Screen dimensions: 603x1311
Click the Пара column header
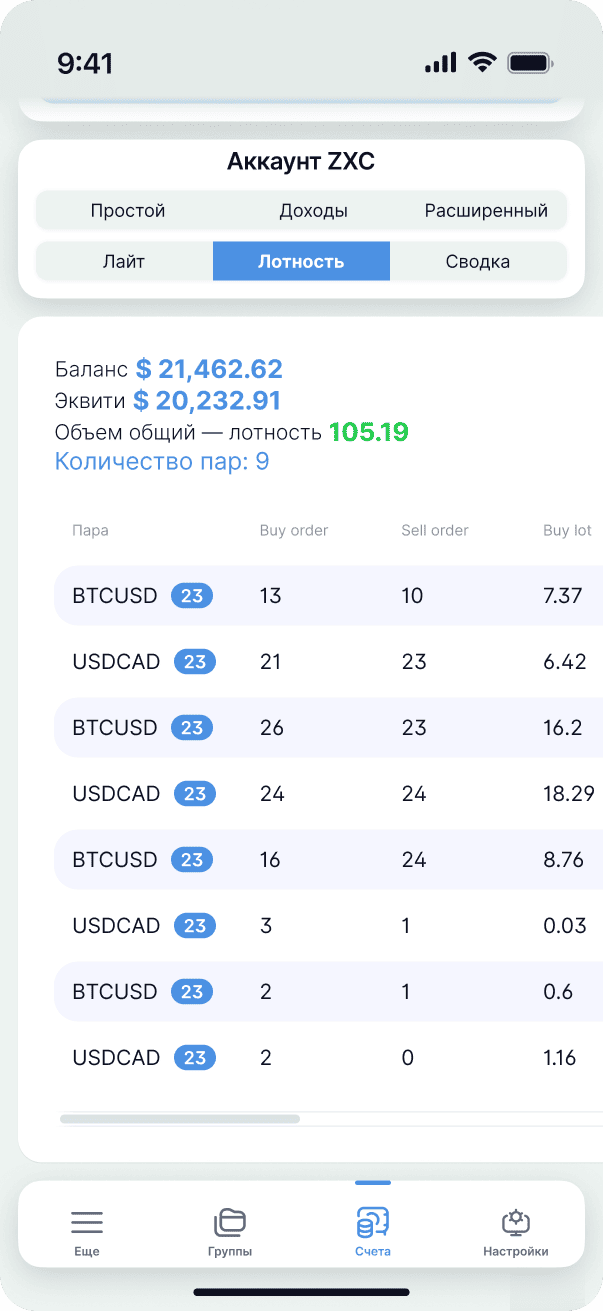click(90, 530)
